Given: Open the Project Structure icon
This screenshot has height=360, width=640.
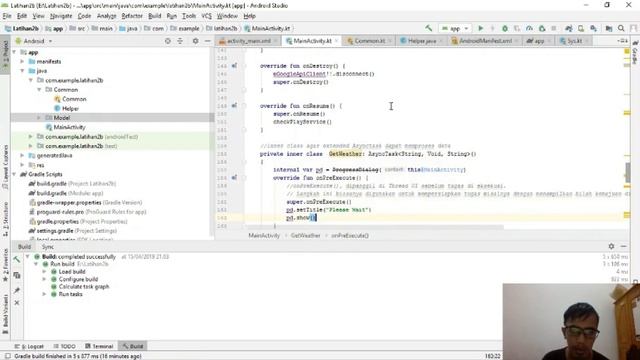Looking at the screenshot, I should tap(609, 28).
